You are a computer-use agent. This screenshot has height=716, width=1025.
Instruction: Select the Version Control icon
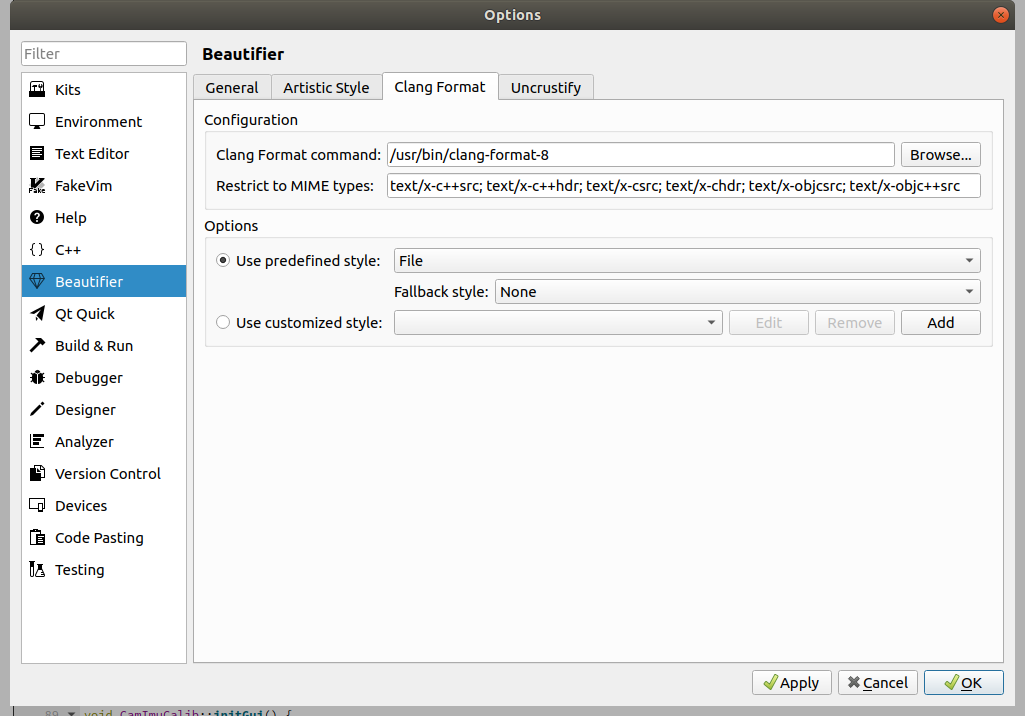[40, 473]
